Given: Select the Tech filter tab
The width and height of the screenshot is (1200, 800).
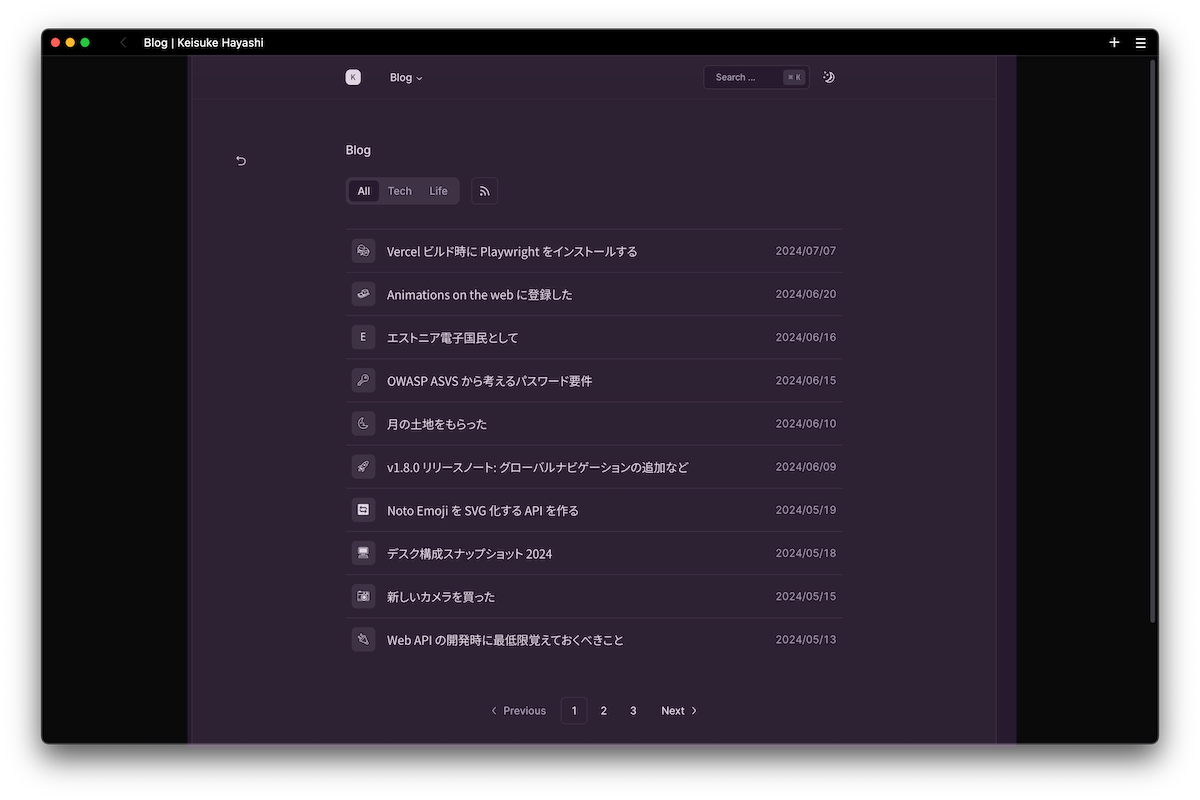Looking at the screenshot, I should click(400, 191).
